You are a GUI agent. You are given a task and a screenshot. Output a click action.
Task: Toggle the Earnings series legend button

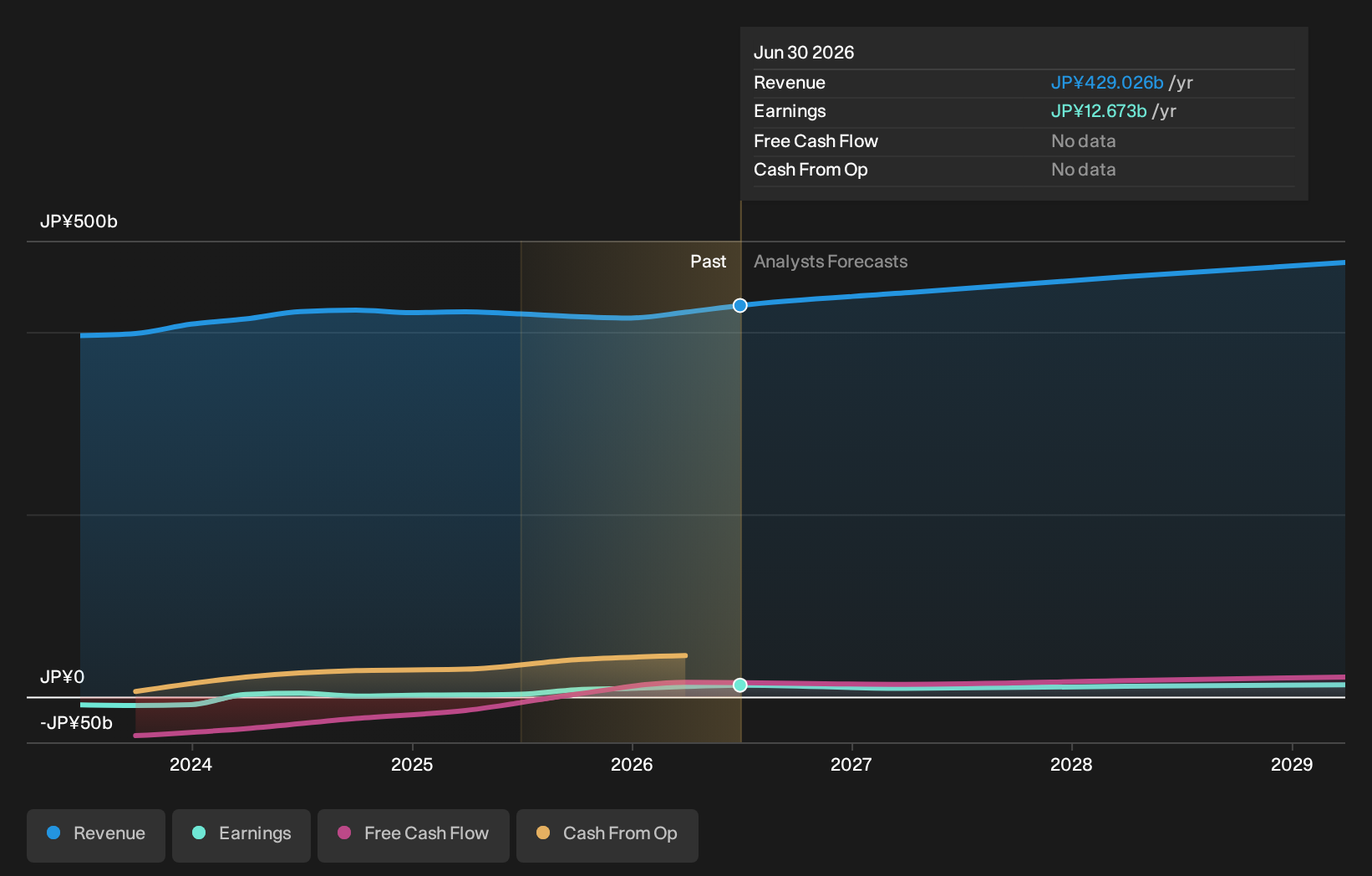(x=241, y=835)
